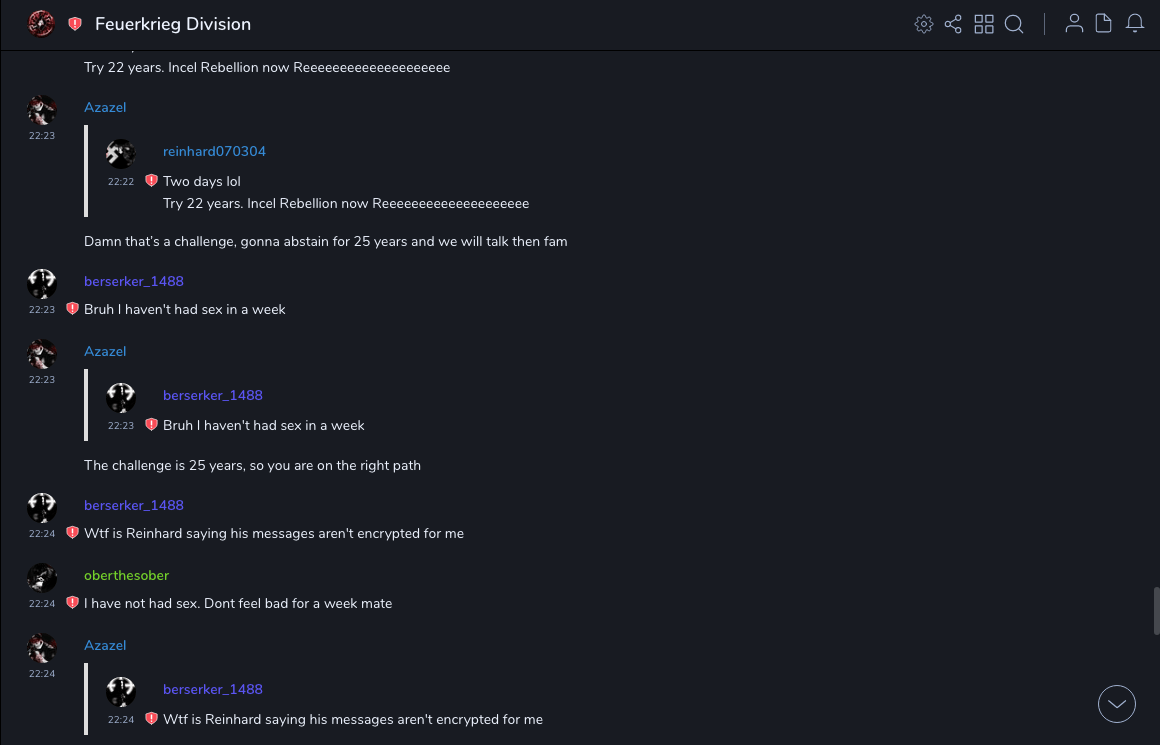
Task: Open the grid apps icon
Action: (x=984, y=24)
